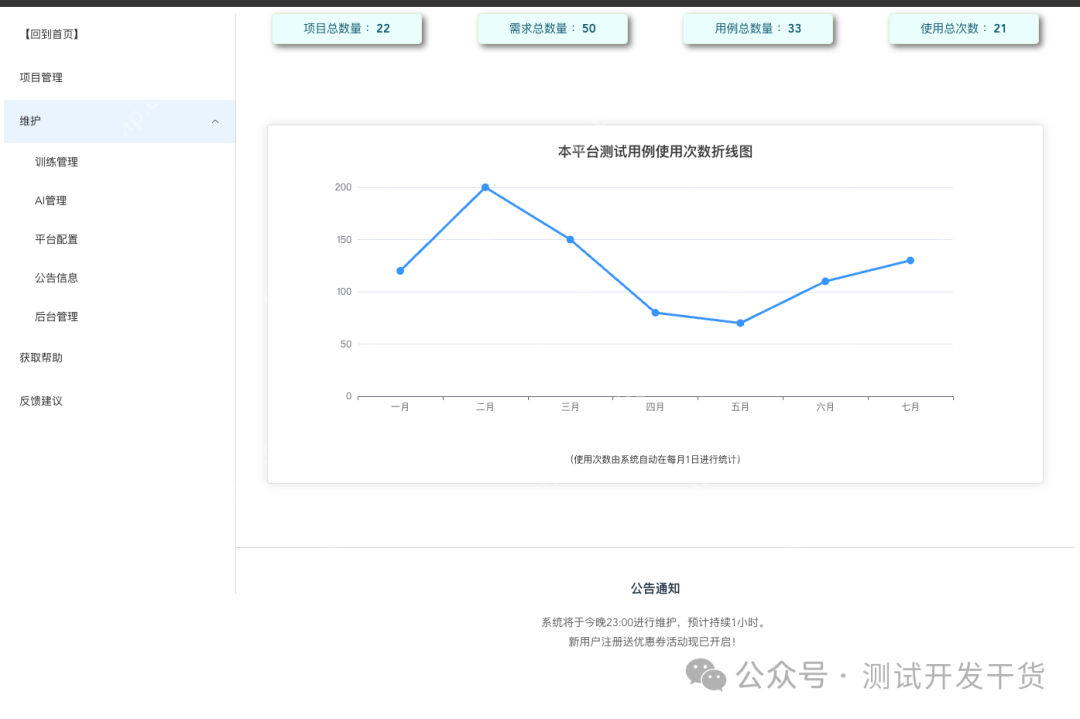Select the 七月 data point on chart
The height and width of the screenshot is (719, 1080).
(910, 260)
